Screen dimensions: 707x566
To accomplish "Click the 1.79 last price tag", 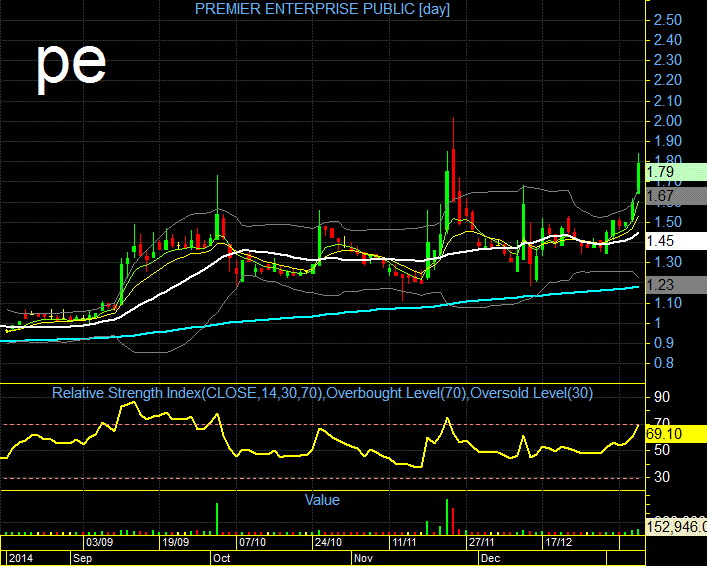I will [x=676, y=172].
